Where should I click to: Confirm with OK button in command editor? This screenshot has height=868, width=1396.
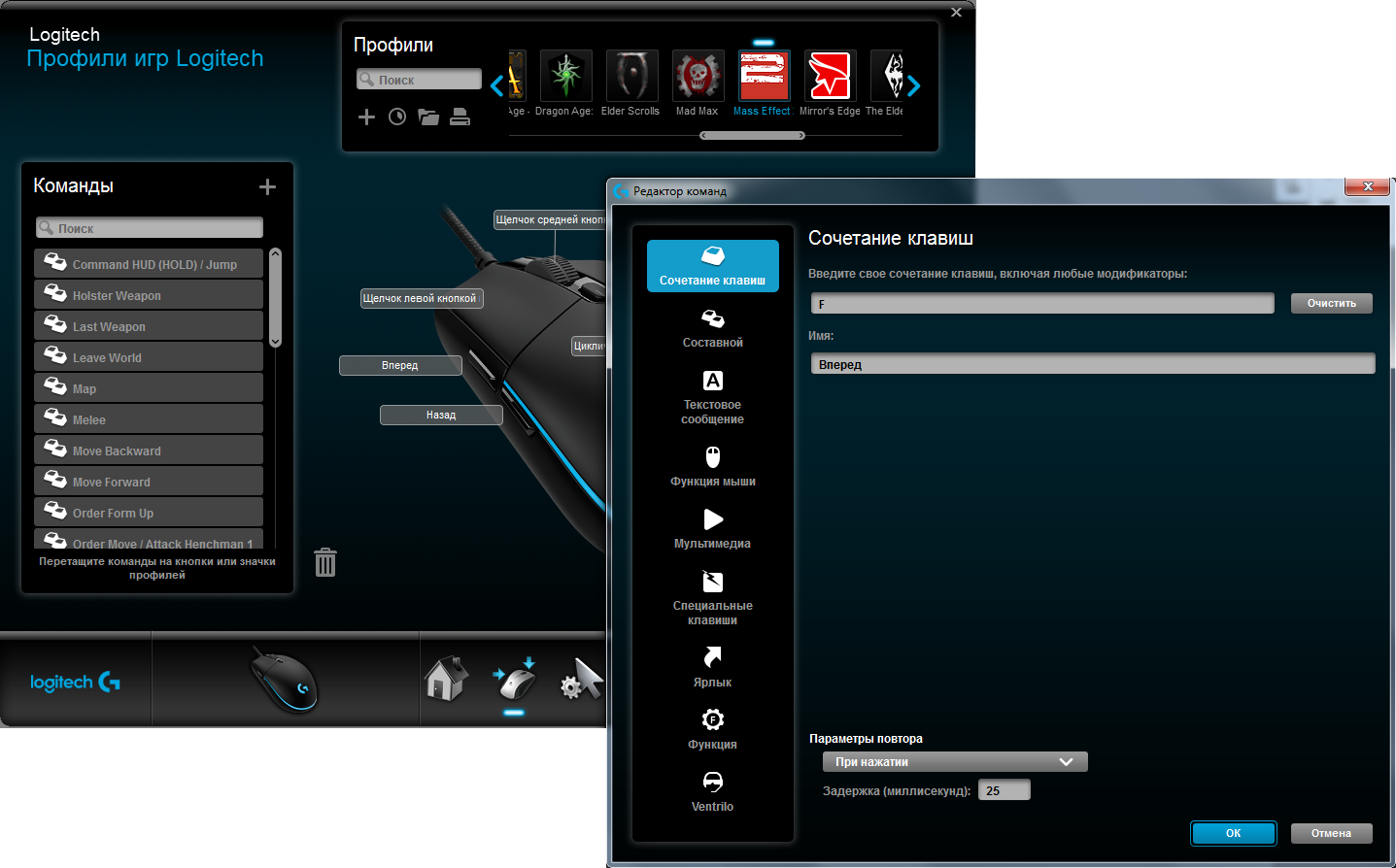pyautogui.click(x=1233, y=833)
